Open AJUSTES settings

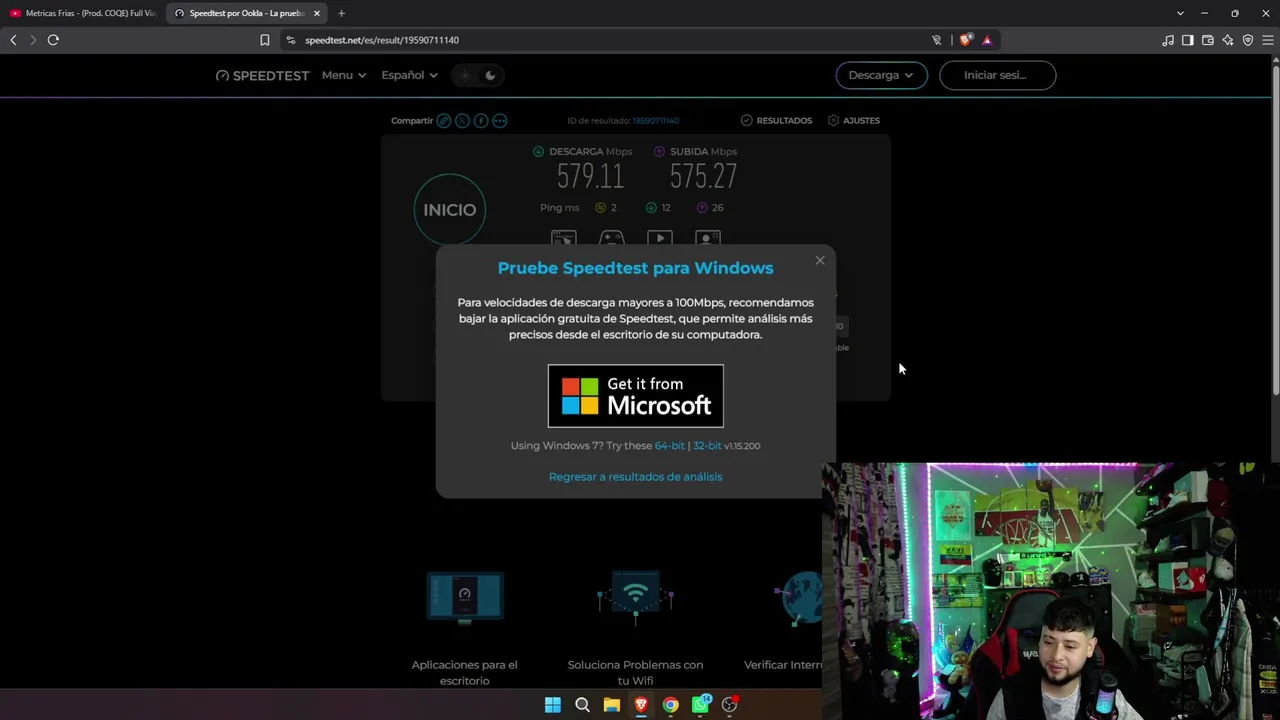click(x=854, y=121)
